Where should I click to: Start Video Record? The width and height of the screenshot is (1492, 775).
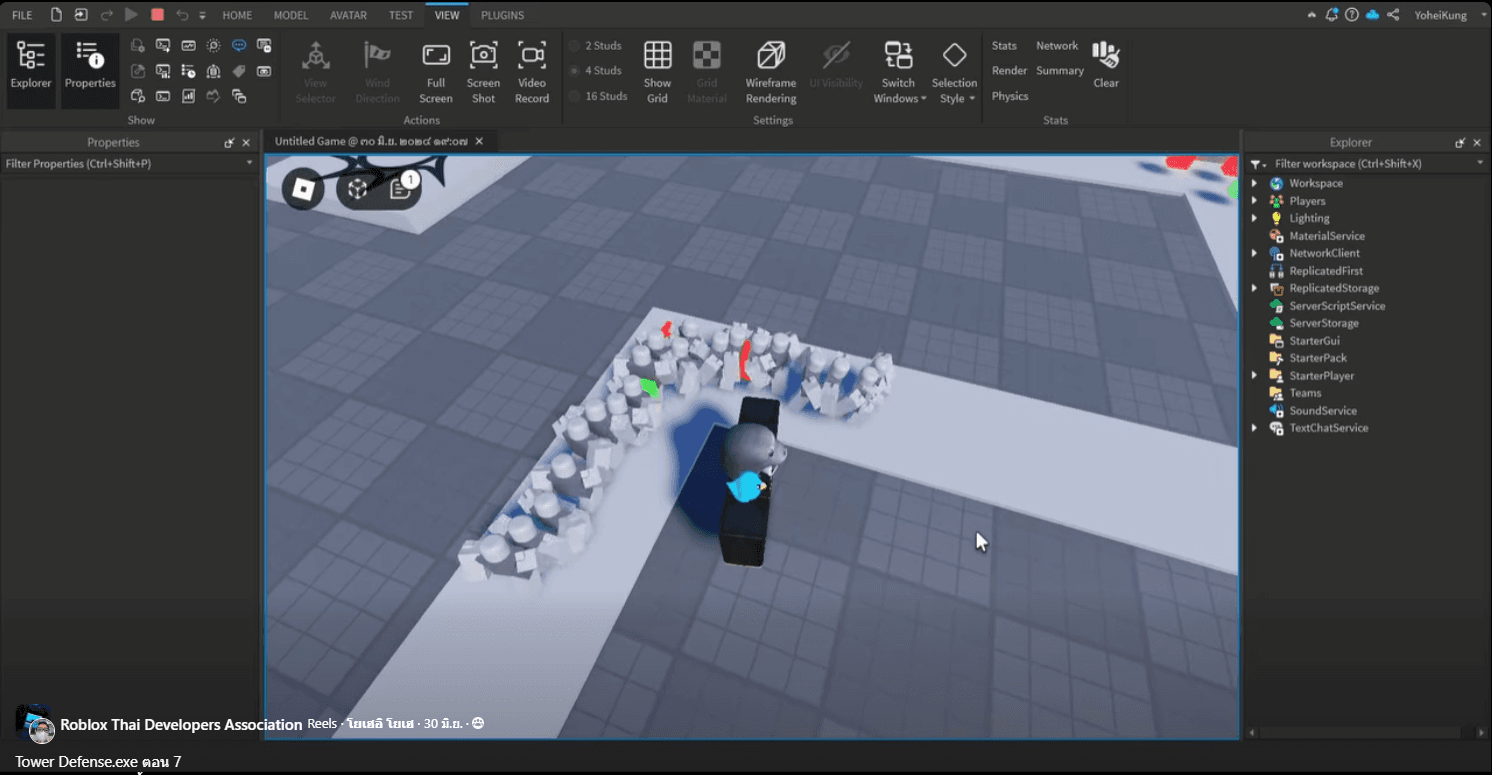532,72
